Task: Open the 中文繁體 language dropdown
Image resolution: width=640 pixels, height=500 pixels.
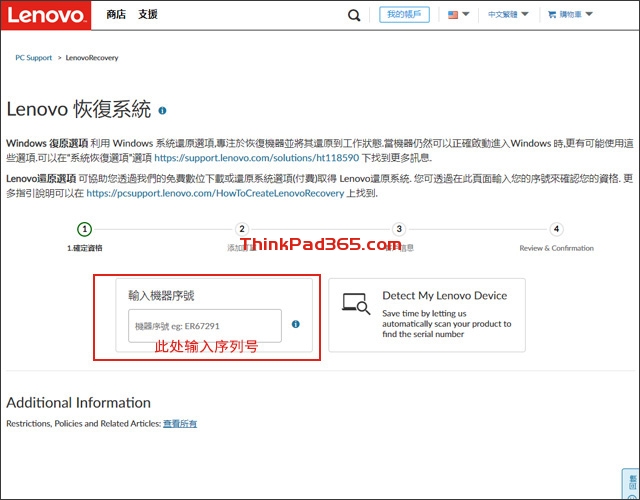Action: point(508,14)
